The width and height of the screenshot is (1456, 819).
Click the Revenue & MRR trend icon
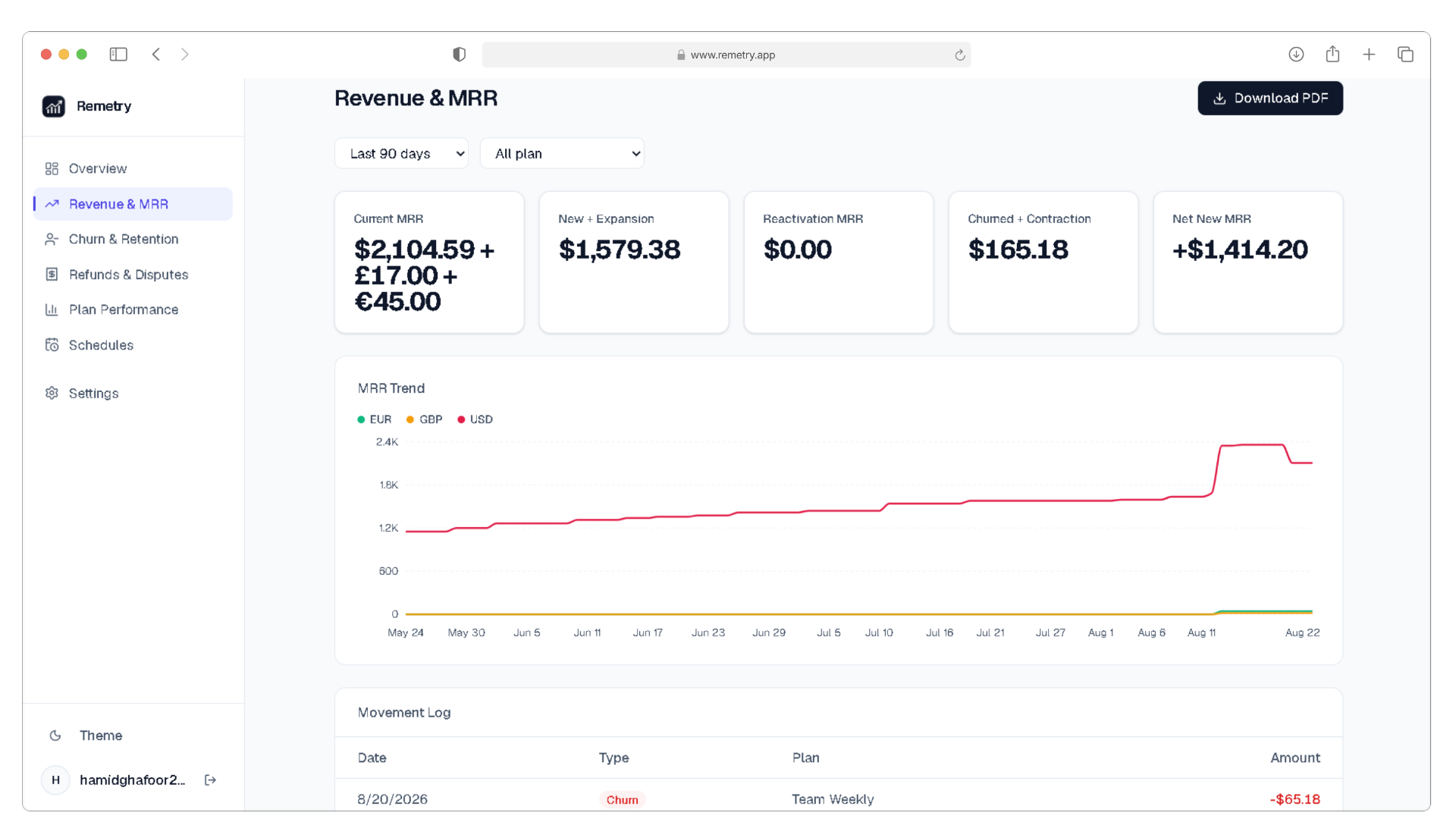point(52,204)
